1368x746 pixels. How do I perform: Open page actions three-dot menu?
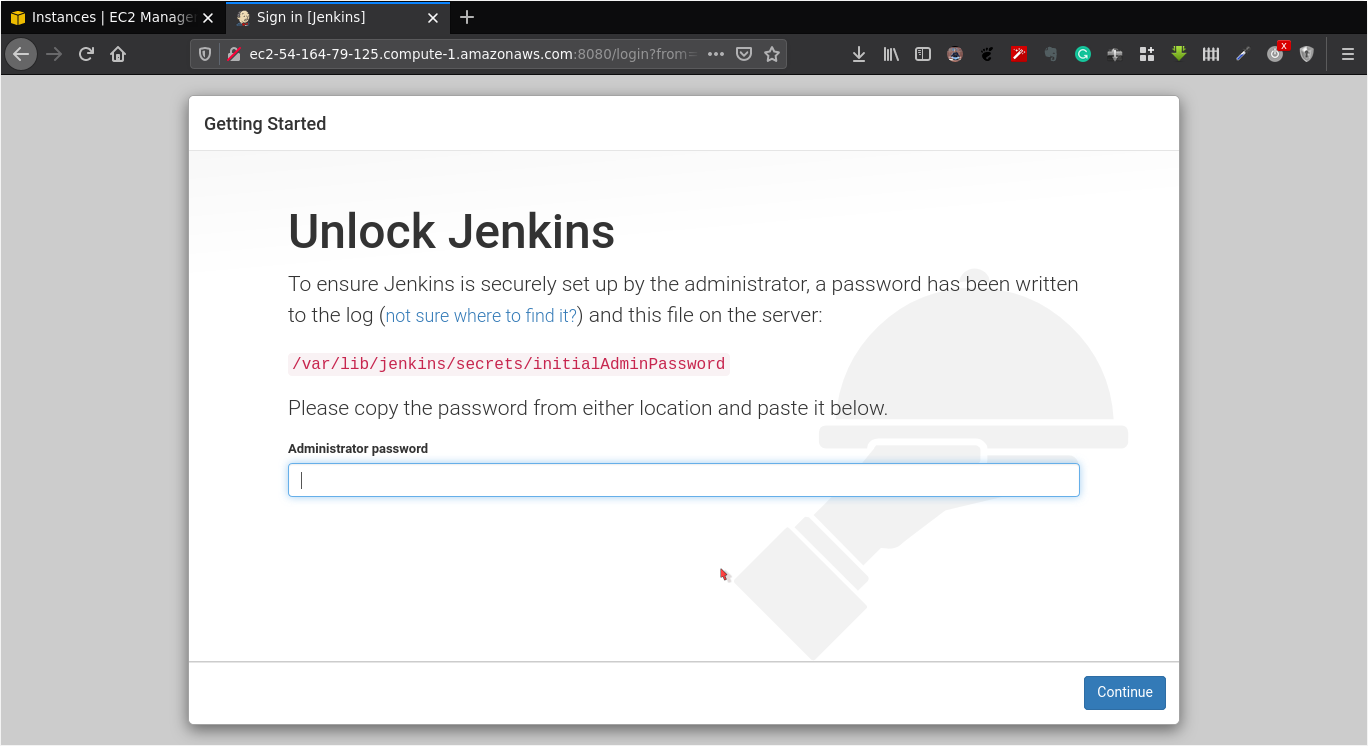[715, 54]
